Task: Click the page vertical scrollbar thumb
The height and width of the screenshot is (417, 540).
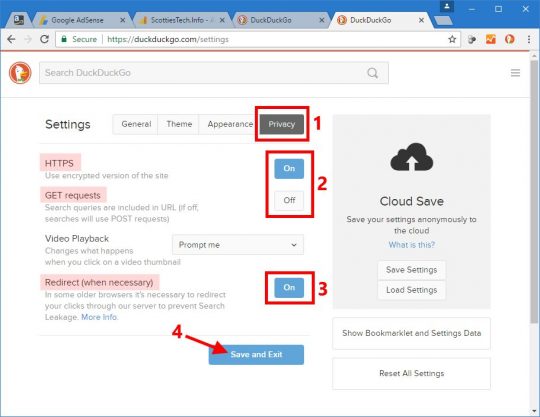Action: [x=534, y=191]
